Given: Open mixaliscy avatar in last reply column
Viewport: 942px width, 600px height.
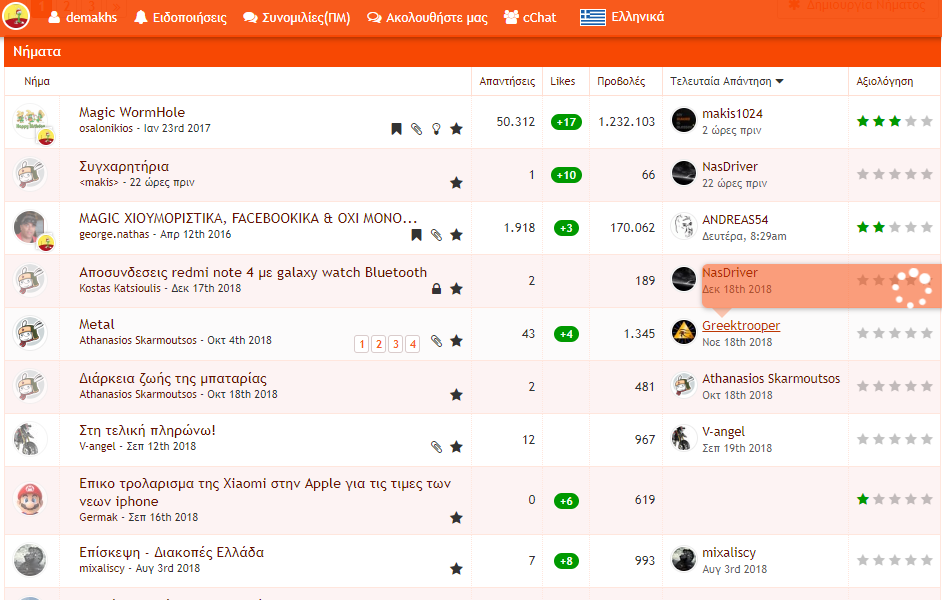Looking at the screenshot, I should click(x=684, y=559).
